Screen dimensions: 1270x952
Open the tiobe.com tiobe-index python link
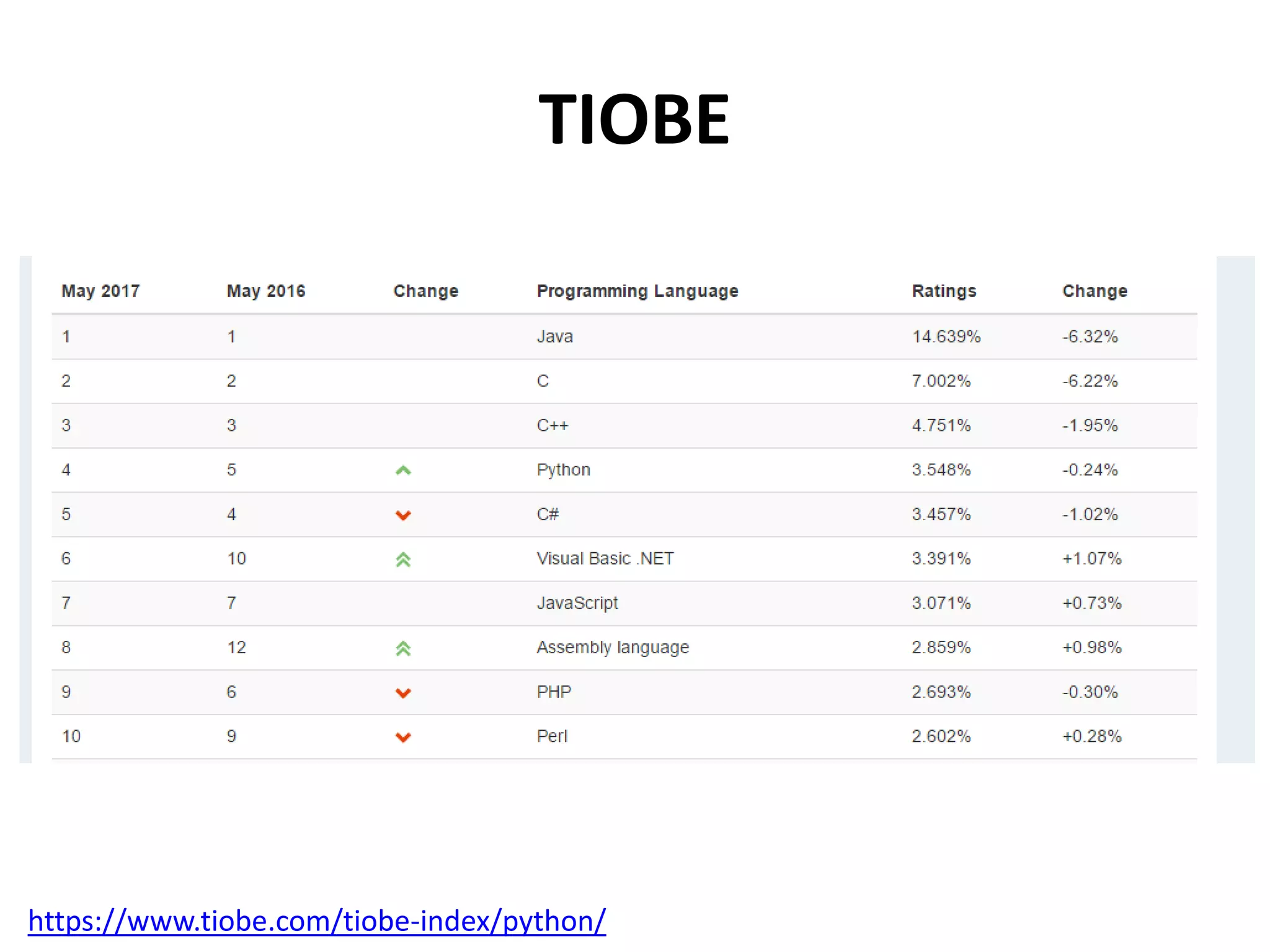[x=317, y=921]
